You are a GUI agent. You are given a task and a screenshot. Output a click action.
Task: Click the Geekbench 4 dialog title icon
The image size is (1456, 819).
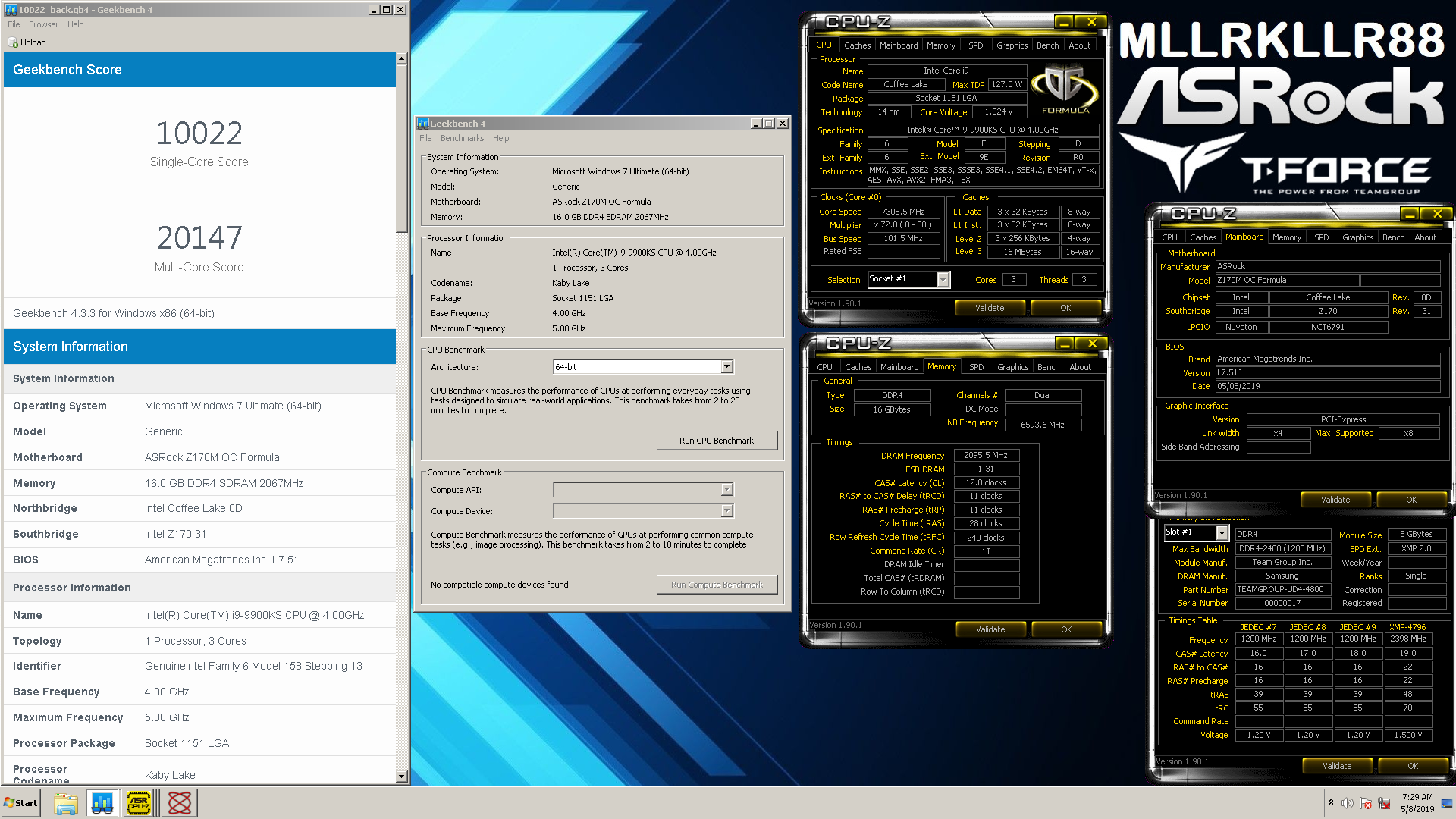click(x=423, y=124)
